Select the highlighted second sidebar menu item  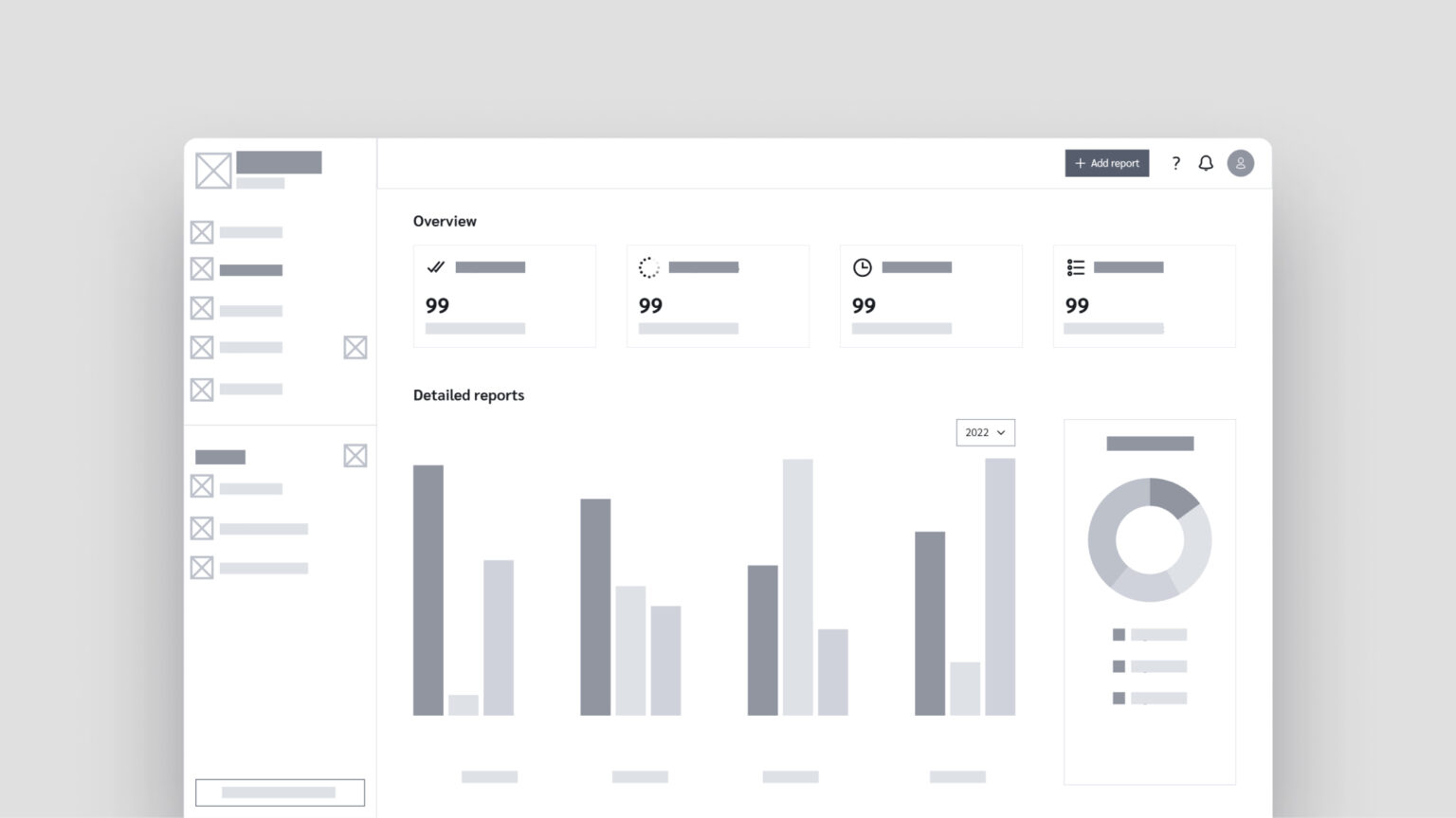(237, 269)
